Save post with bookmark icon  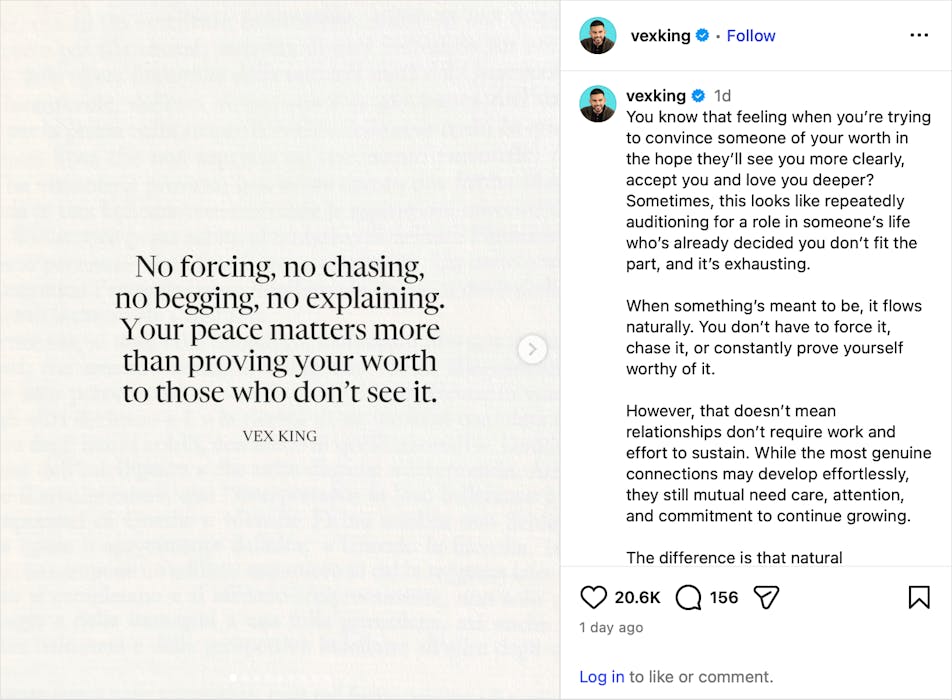(x=919, y=597)
